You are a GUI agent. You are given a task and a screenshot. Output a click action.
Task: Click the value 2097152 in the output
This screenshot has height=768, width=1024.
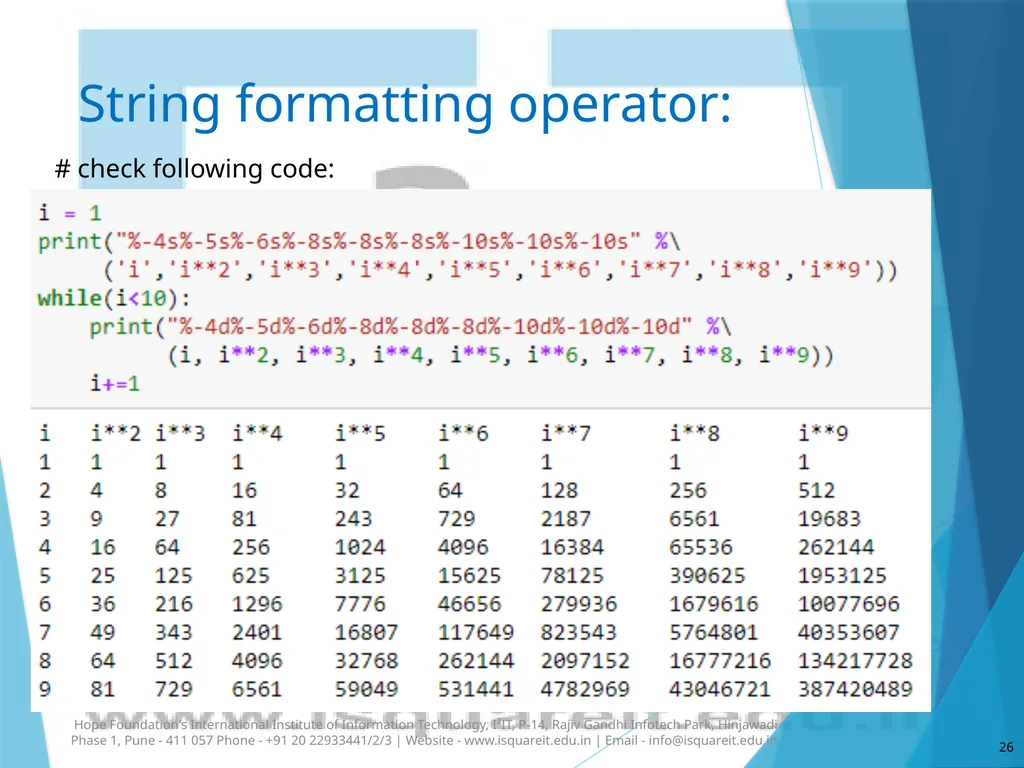click(584, 660)
